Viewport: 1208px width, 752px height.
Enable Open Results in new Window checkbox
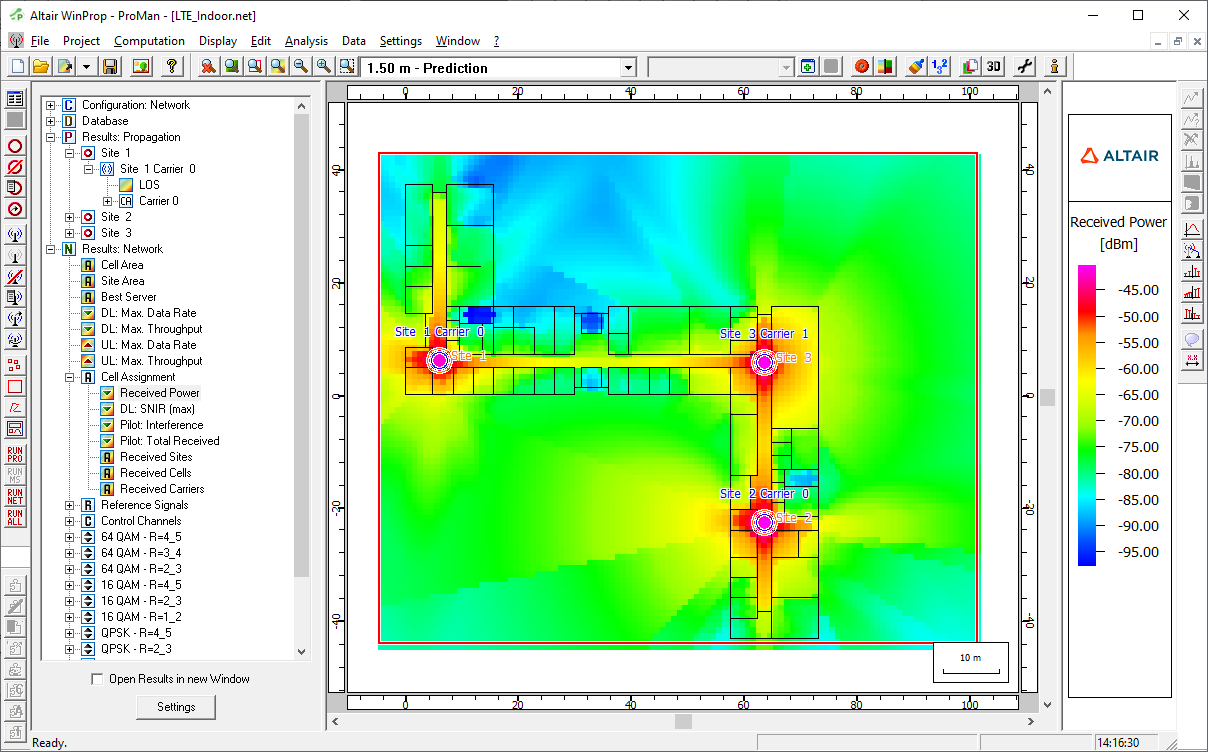click(x=97, y=679)
